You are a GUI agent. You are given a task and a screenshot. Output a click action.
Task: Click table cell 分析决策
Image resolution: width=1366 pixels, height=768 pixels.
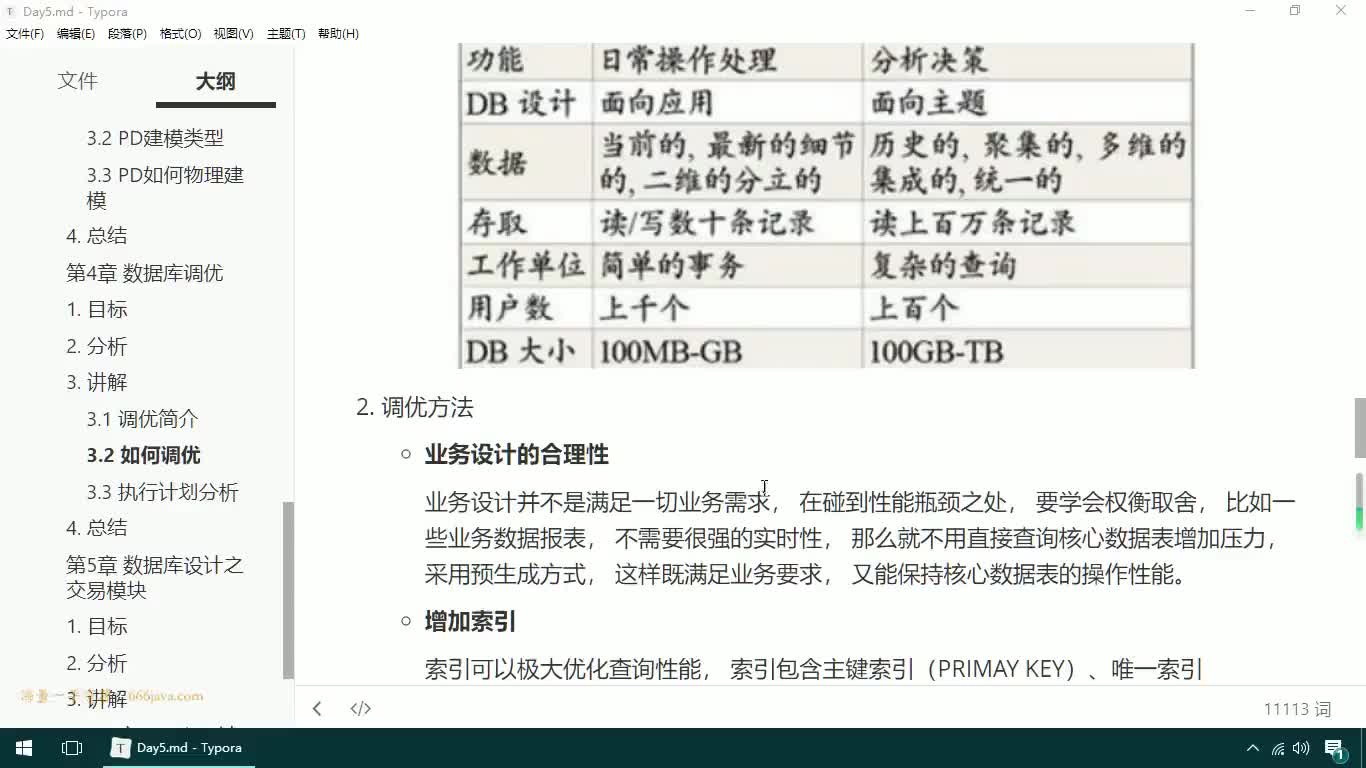pos(1028,61)
